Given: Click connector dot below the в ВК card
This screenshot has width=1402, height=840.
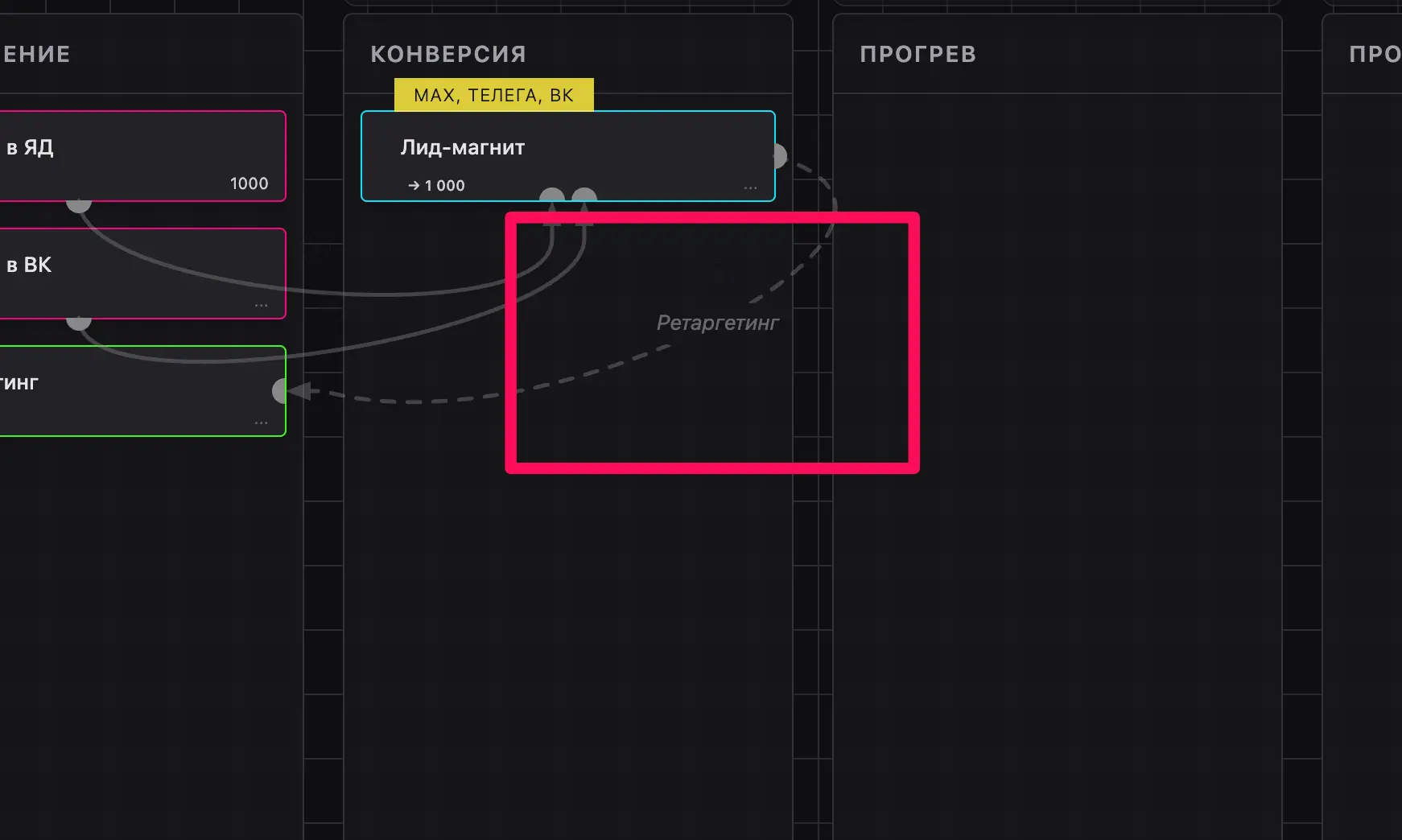Looking at the screenshot, I should tap(78, 322).
